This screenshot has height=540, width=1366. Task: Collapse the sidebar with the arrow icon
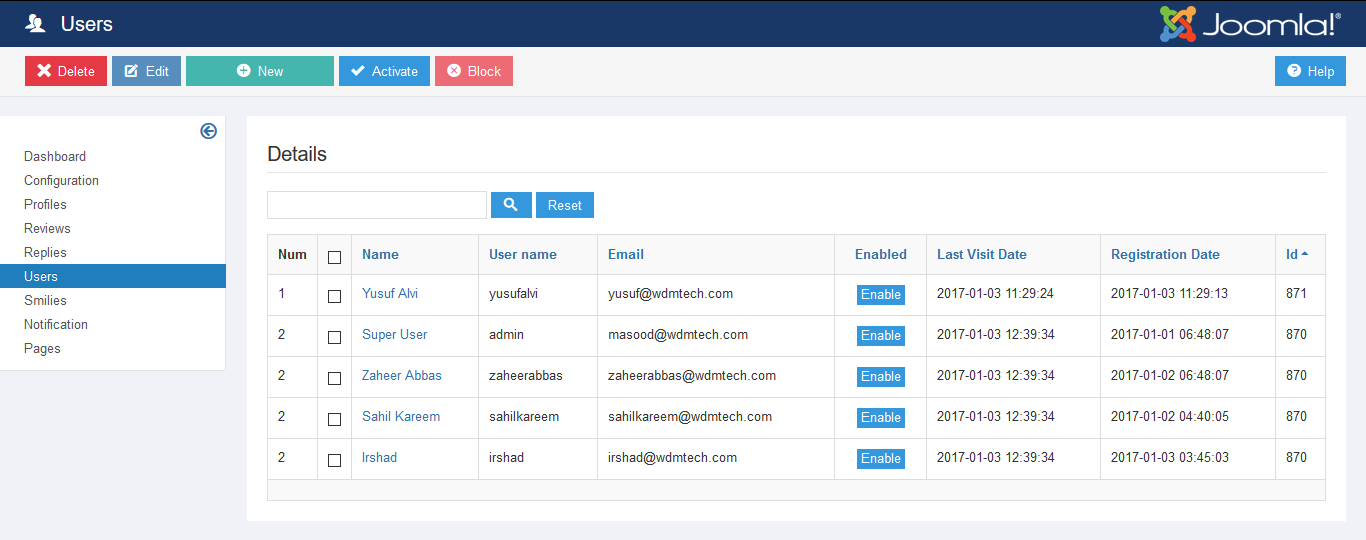[x=208, y=131]
